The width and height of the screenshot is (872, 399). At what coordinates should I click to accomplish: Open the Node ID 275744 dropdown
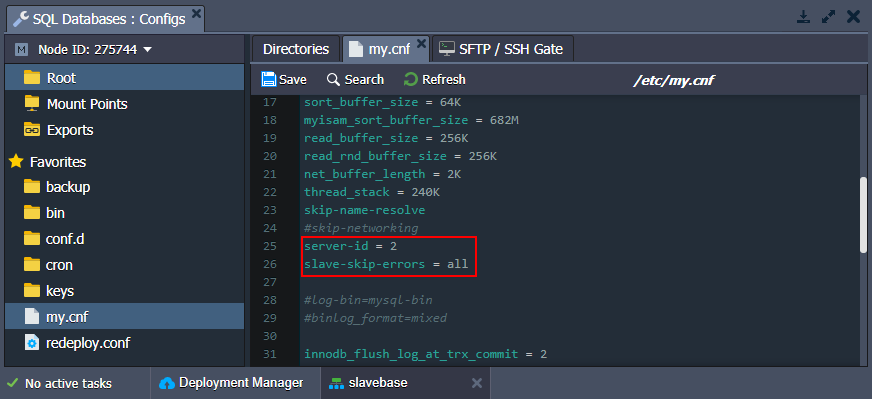point(95,50)
